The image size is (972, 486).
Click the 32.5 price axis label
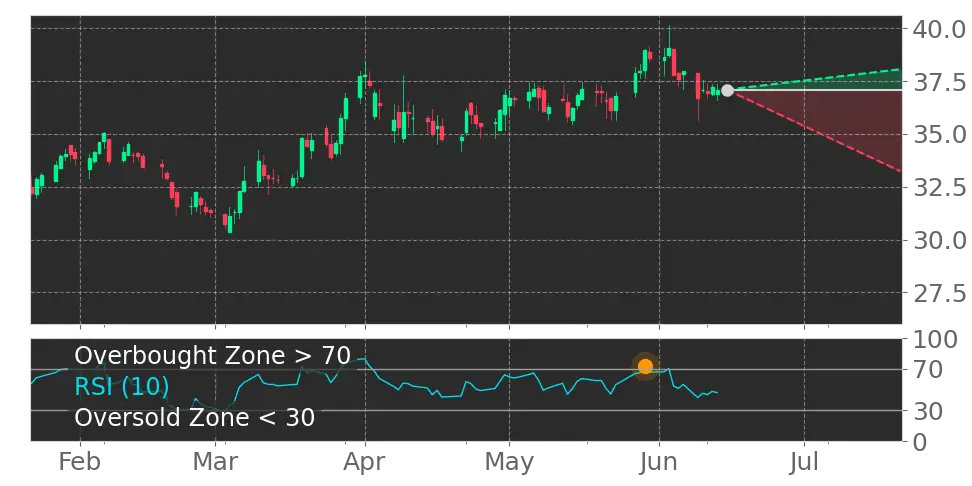(939, 187)
